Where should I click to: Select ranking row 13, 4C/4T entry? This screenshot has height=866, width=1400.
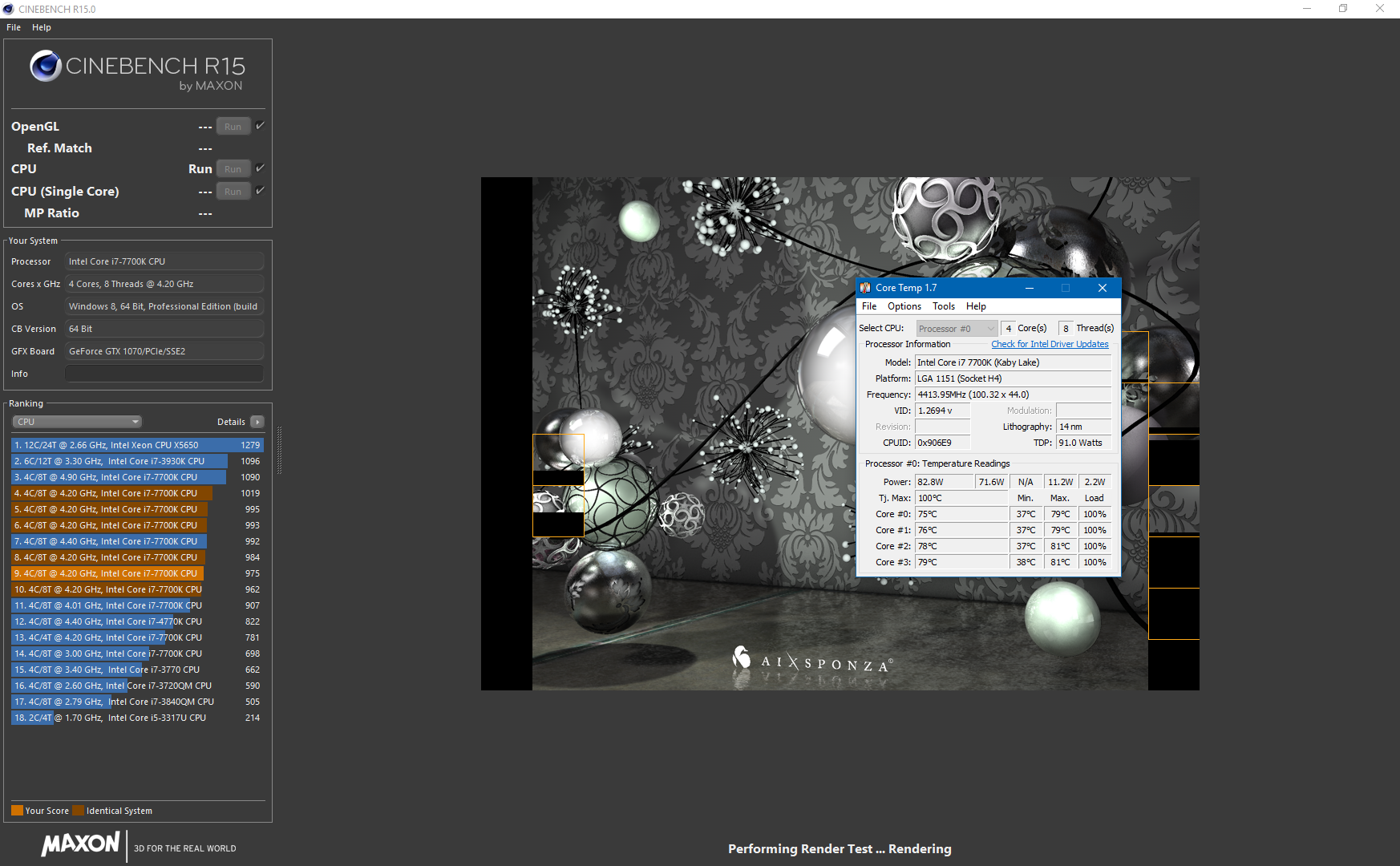137,637
